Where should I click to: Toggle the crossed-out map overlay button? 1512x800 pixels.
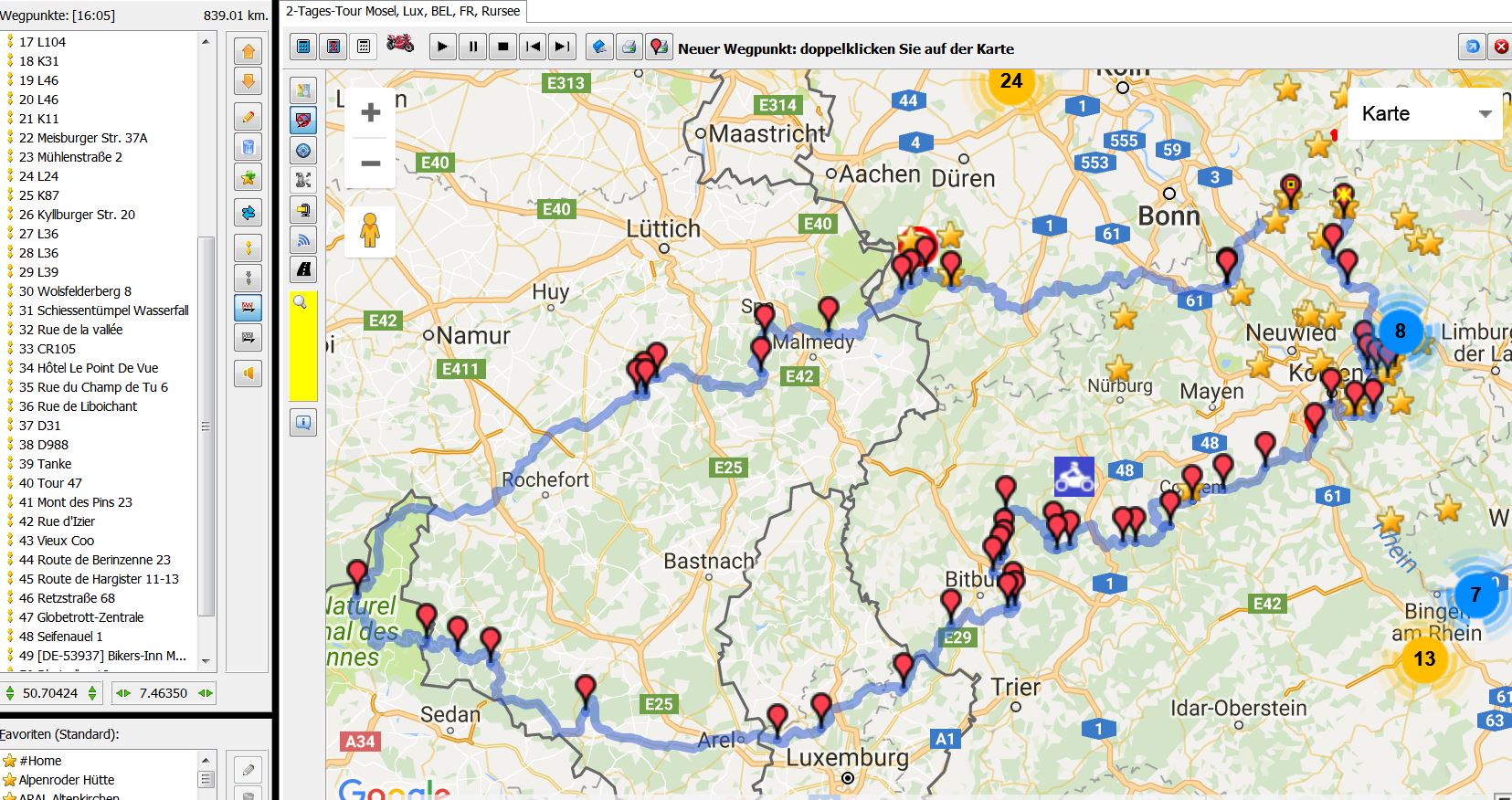303,120
